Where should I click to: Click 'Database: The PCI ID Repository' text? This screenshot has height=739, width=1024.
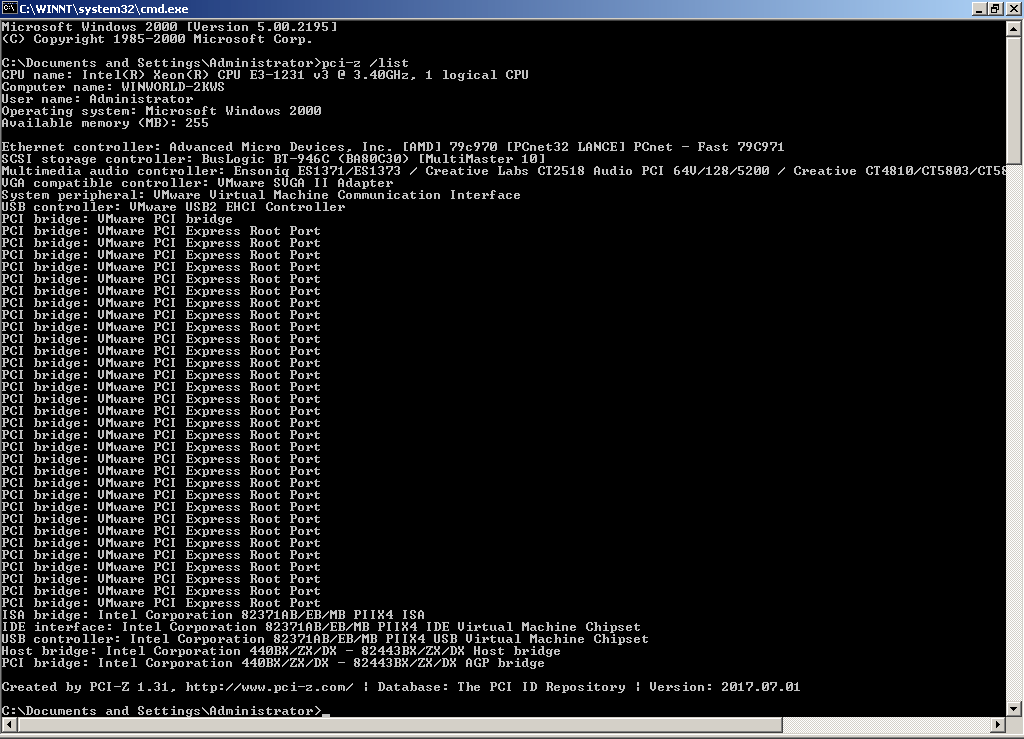tap(501, 687)
